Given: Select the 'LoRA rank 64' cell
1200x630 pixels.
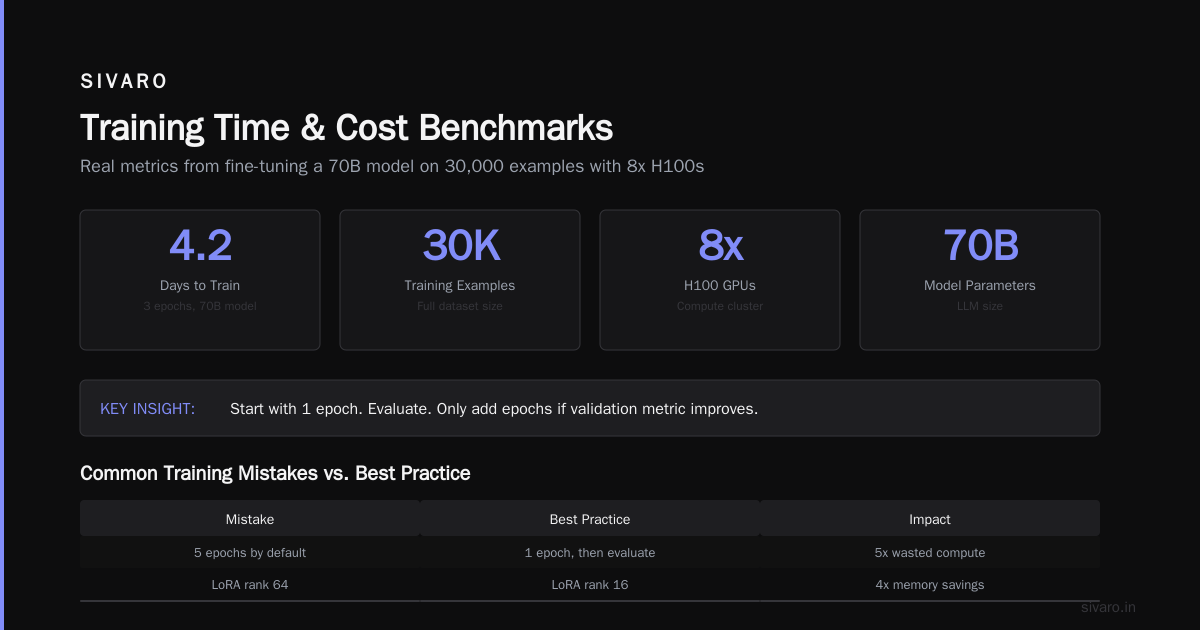Looking at the screenshot, I should [250, 585].
